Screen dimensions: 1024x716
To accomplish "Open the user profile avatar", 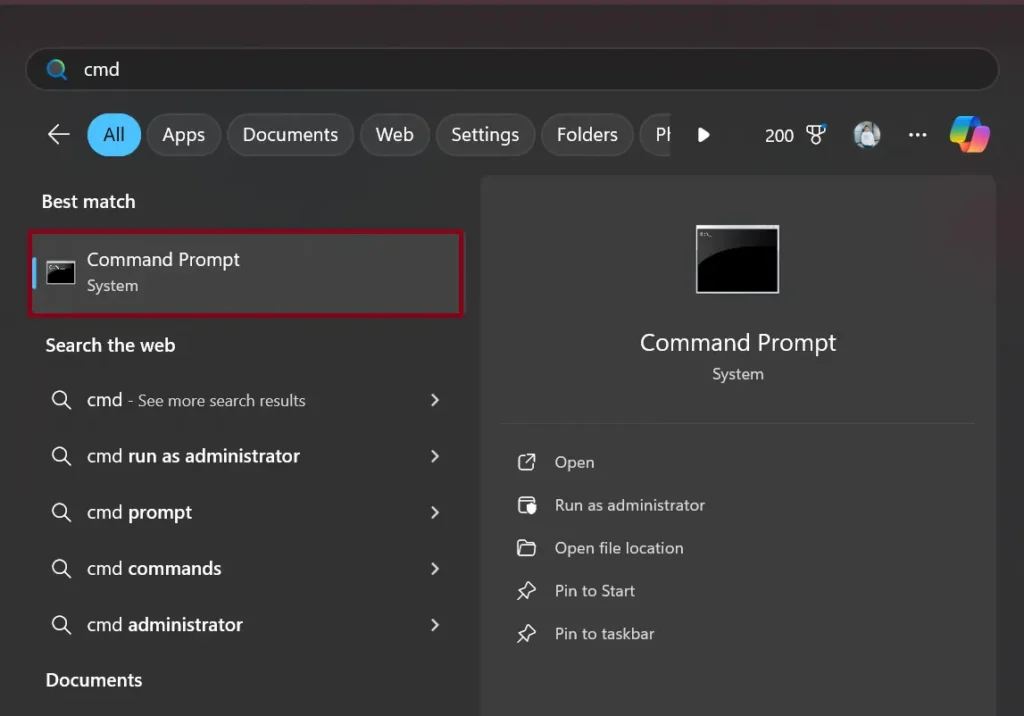I will coord(867,135).
